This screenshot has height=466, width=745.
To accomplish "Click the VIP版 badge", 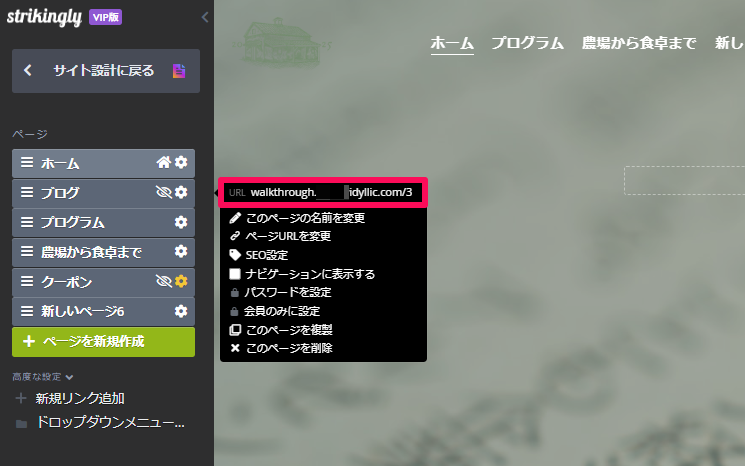I will tap(105, 18).
